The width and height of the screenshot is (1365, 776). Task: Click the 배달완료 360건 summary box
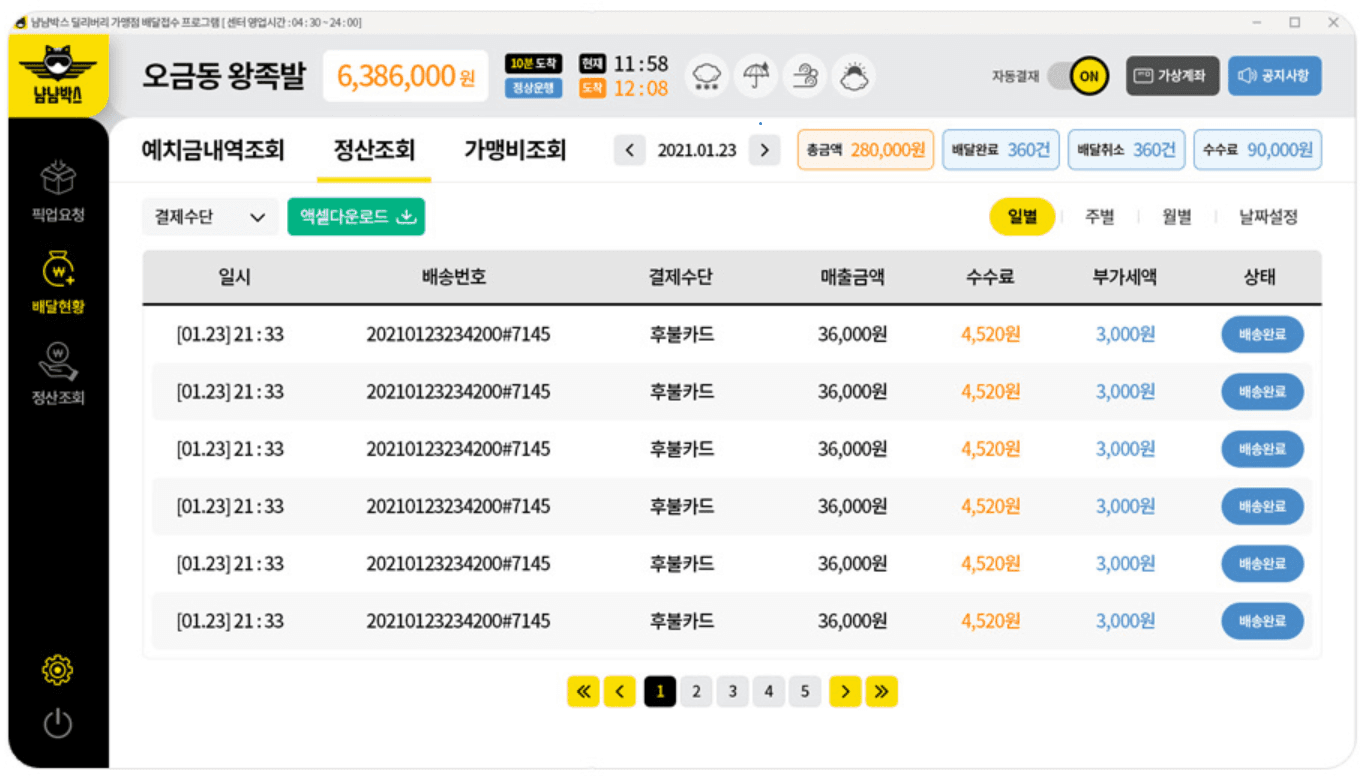coord(1001,150)
